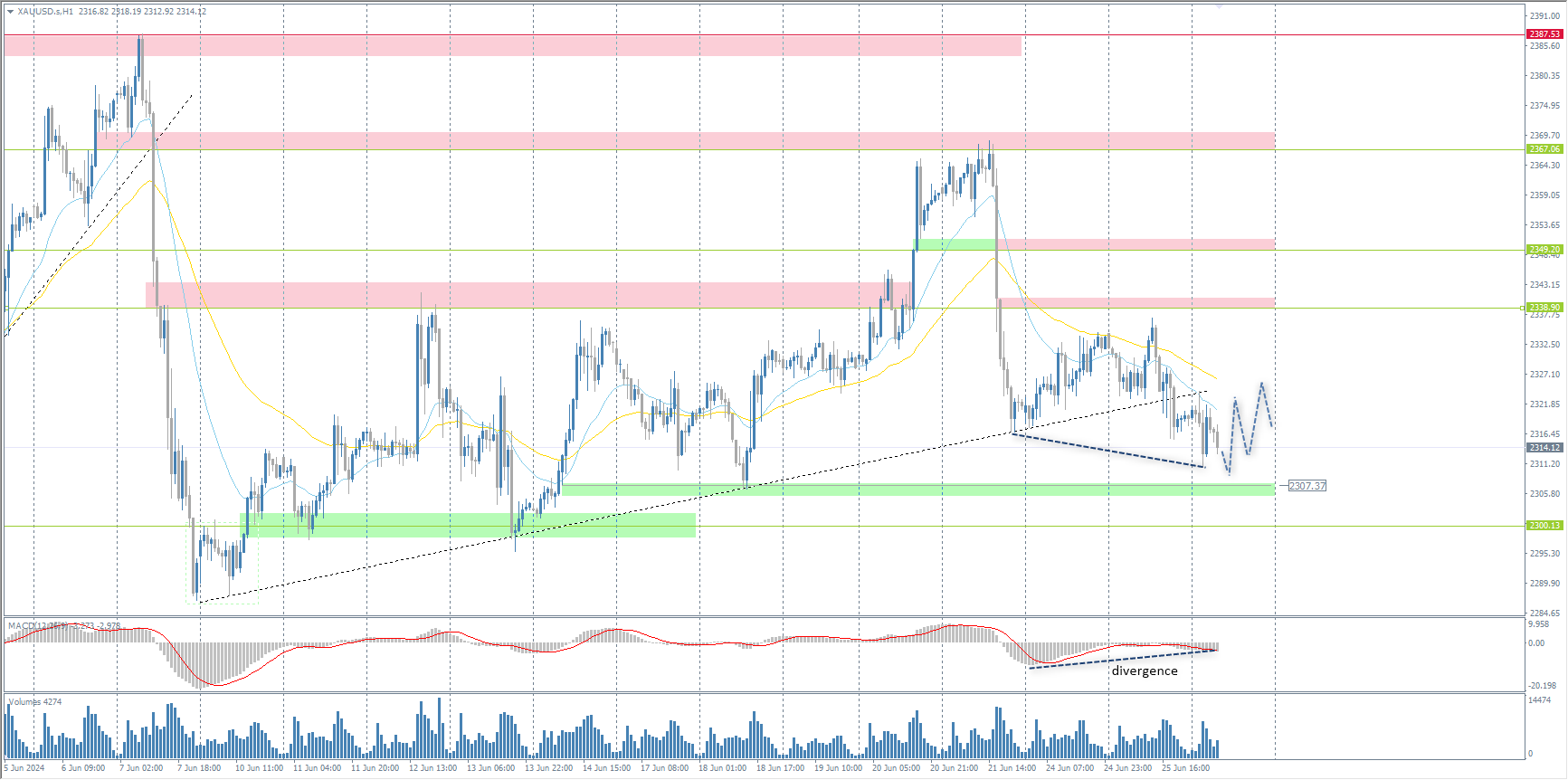Click the 2321.85 price scale value
The image size is (1568, 780).
pyautogui.click(x=1544, y=404)
